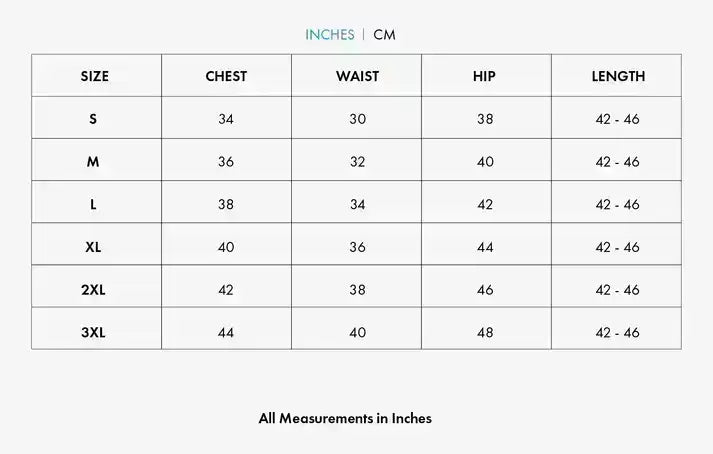Select the S size row label

[93, 119]
